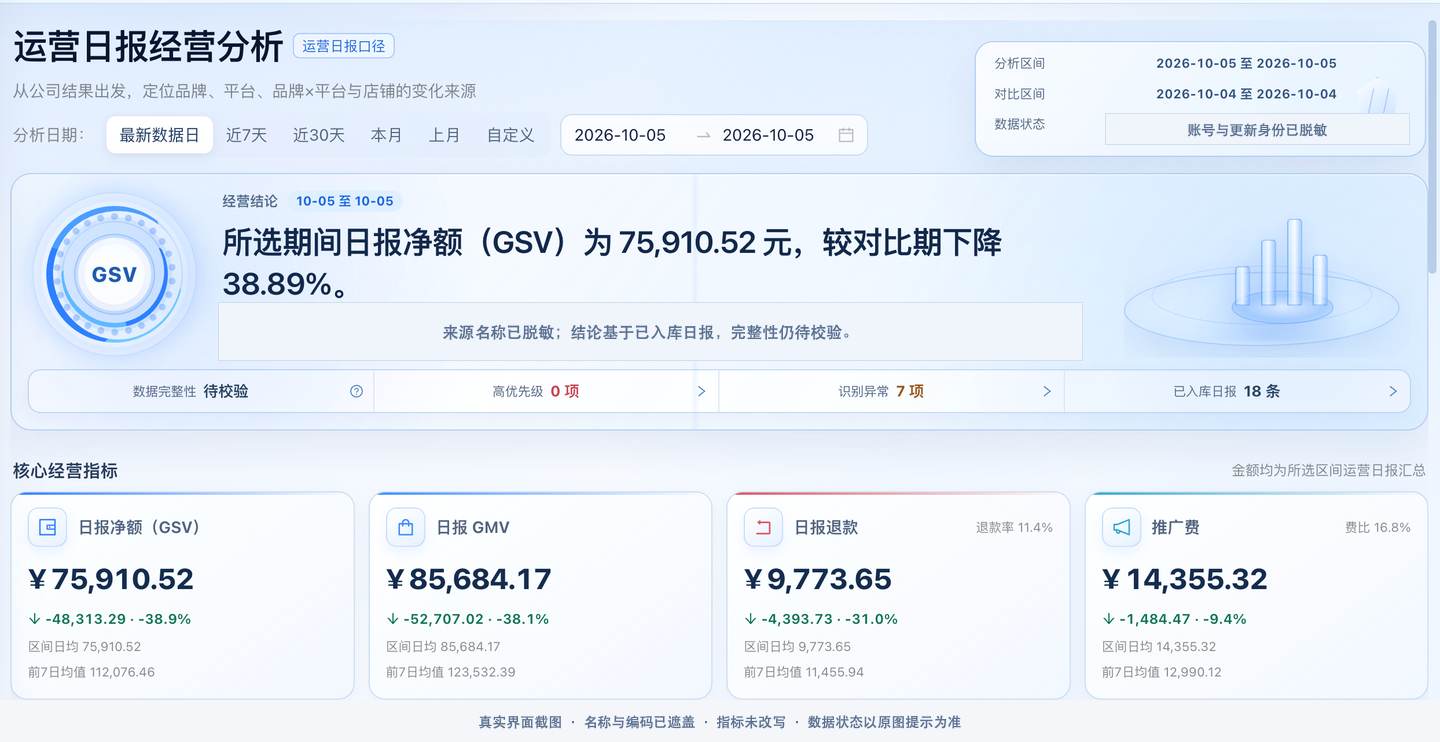Click the 费比 16.8% label
Viewport: 1440px width, 742px height.
point(1378,527)
